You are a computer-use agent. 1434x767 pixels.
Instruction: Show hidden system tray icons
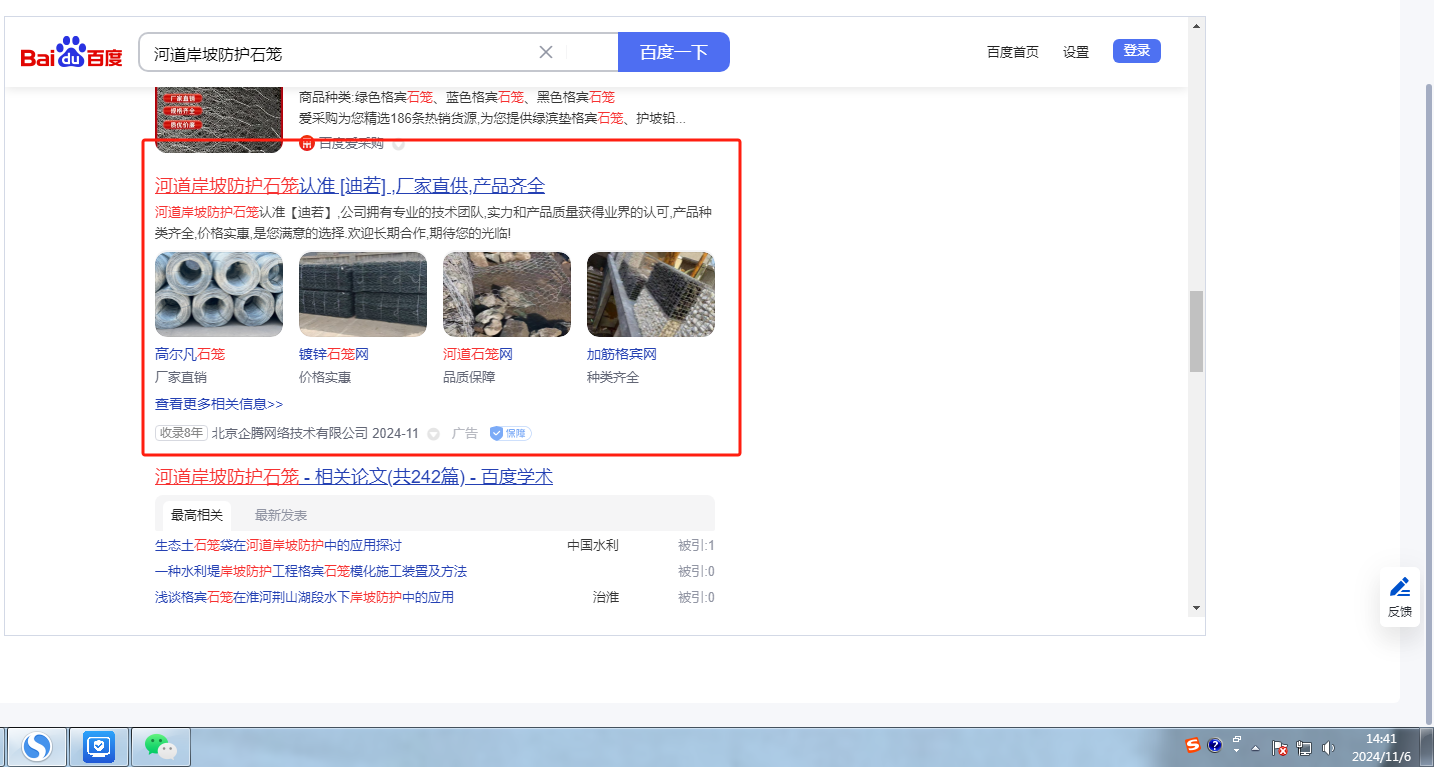click(x=1256, y=748)
